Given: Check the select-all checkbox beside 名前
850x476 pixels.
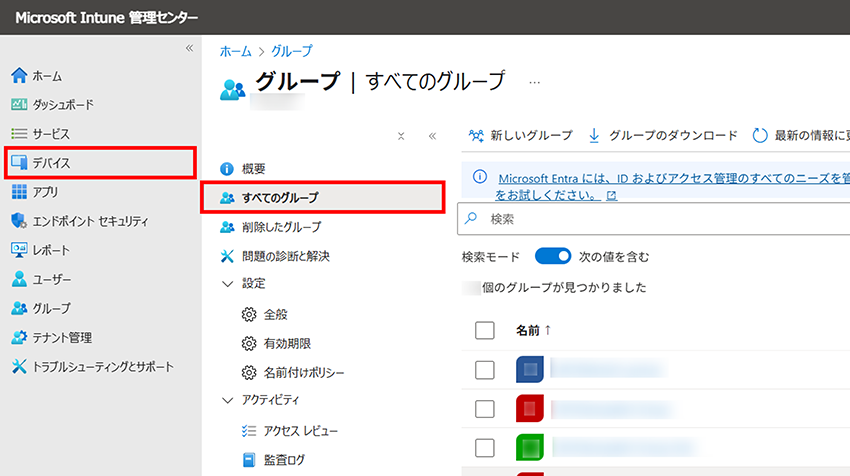Looking at the screenshot, I should pyautogui.click(x=485, y=330).
